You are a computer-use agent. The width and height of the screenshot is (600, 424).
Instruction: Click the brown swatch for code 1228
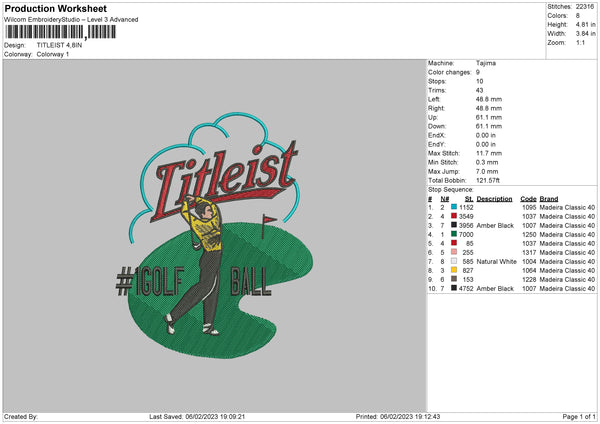click(x=454, y=279)
